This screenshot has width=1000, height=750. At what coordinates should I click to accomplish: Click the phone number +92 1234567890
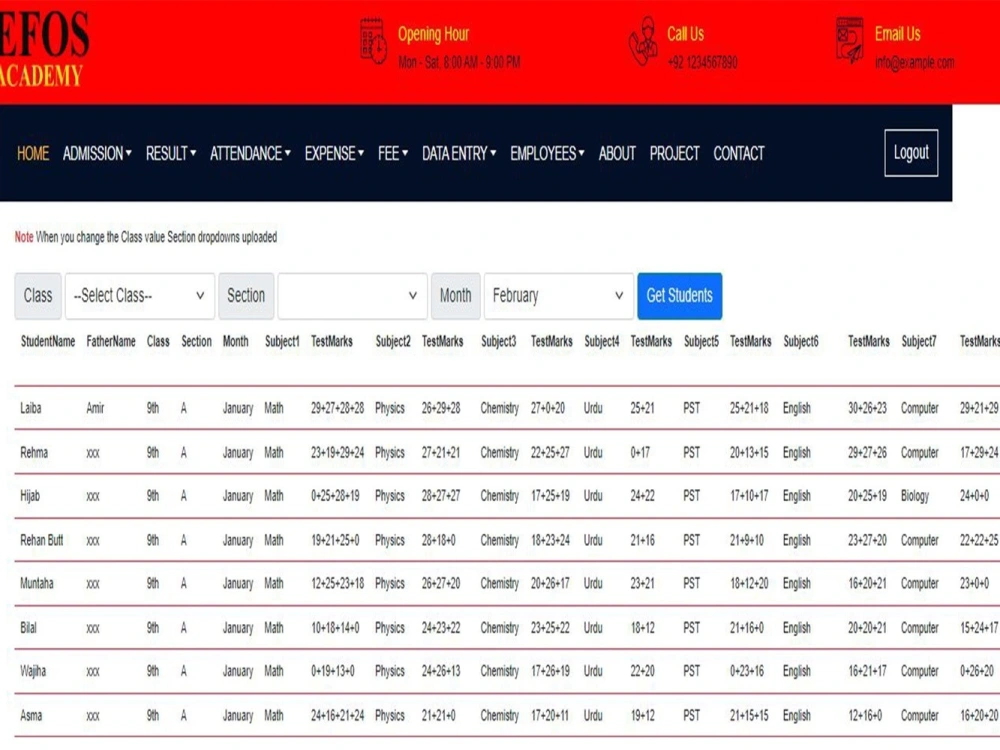703,62
